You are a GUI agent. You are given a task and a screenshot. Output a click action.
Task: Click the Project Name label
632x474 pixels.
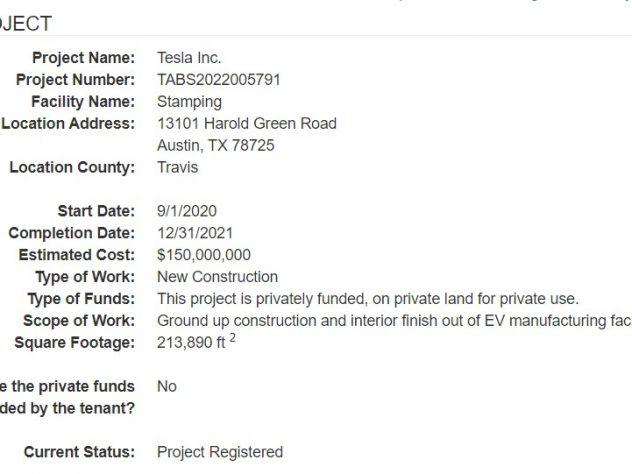(x=83, y=58)
